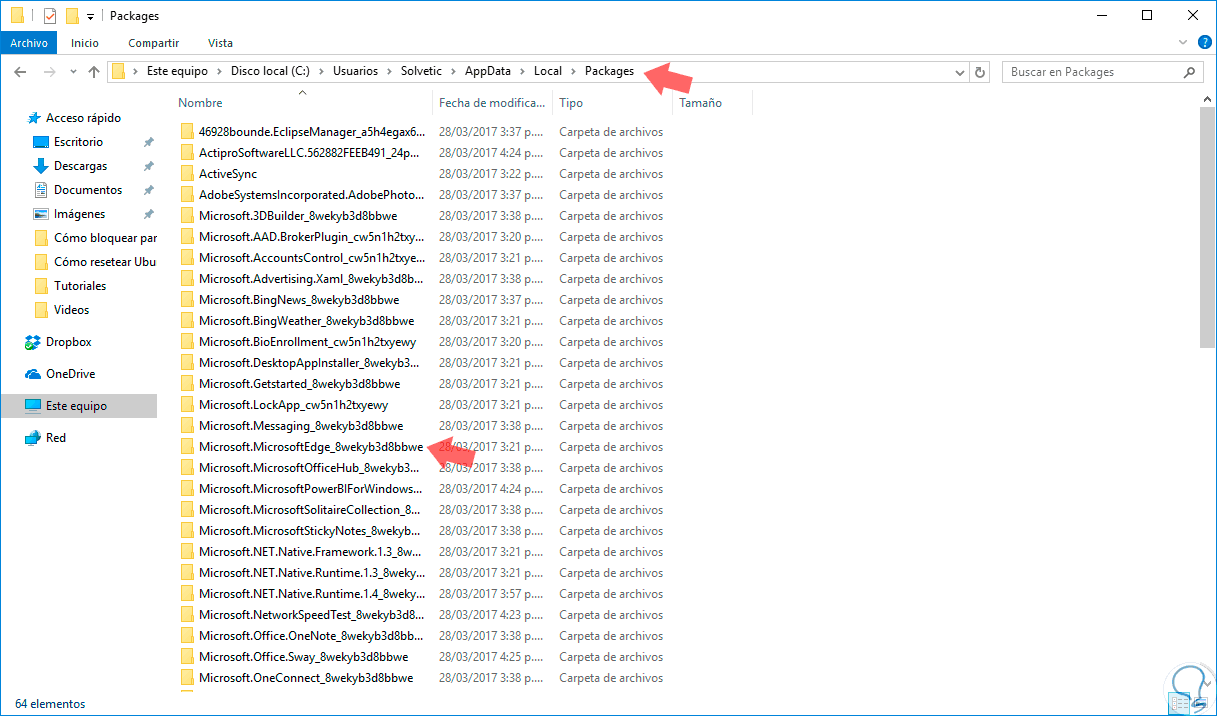Sort by Fecha de modificación column
Screen dimensions: 1217x716
point(493,103)
